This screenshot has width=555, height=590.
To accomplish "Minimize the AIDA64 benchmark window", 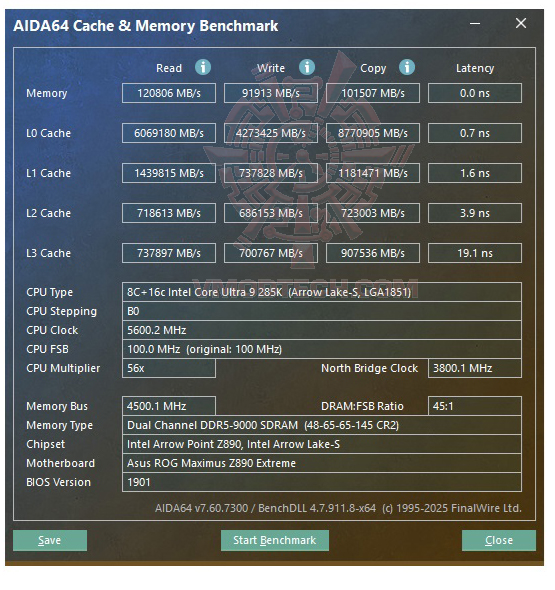I will click(x=475, y=23).
